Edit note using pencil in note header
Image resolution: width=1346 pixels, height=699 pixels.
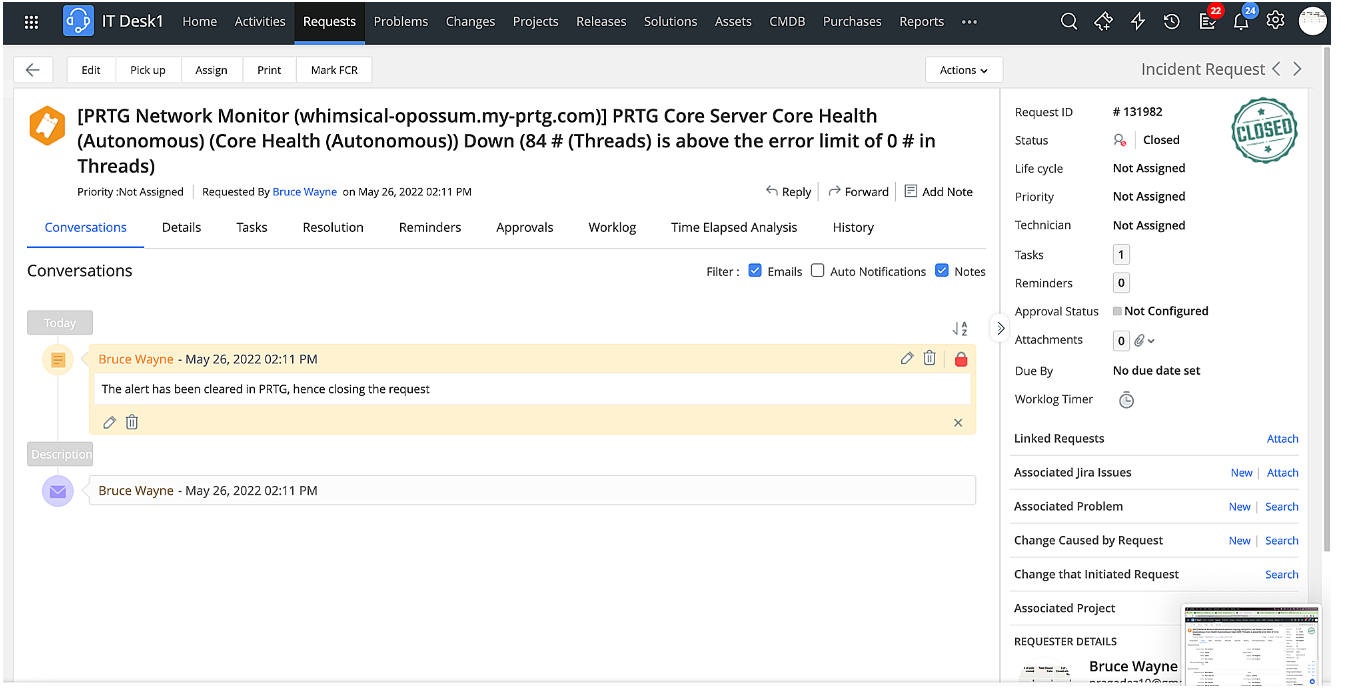click(x=907, y=358)
